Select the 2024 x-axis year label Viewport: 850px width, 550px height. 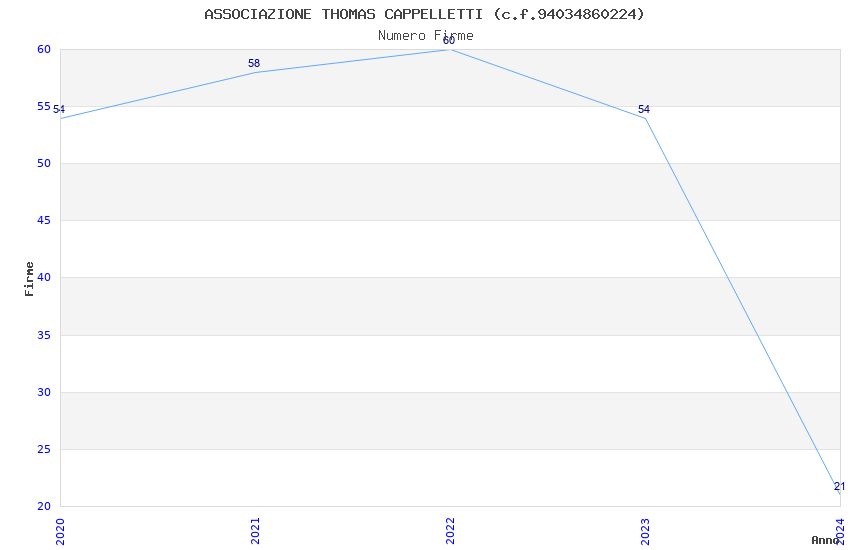point(840,531)
